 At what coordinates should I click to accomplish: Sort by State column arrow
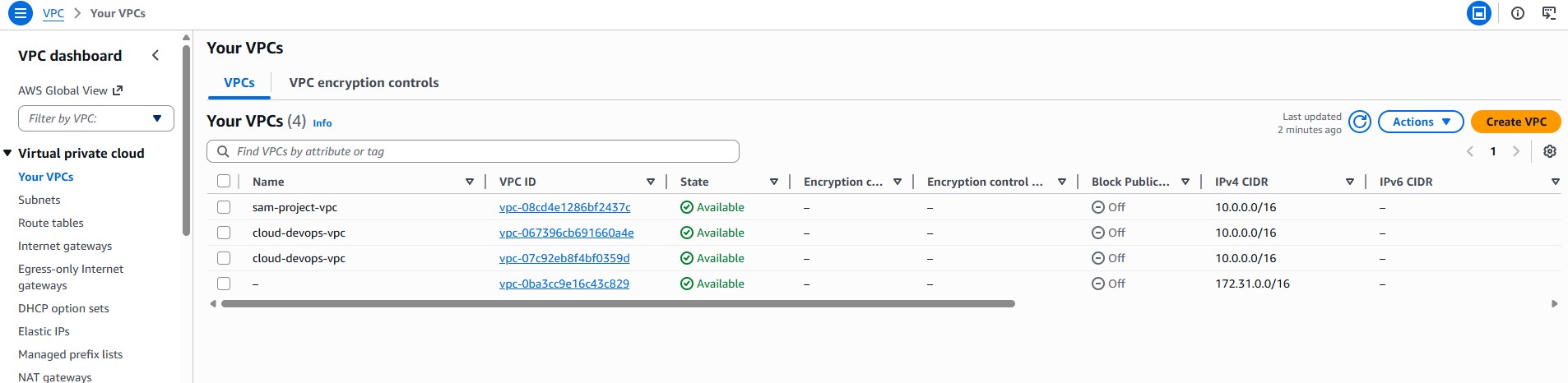point(774,182)
